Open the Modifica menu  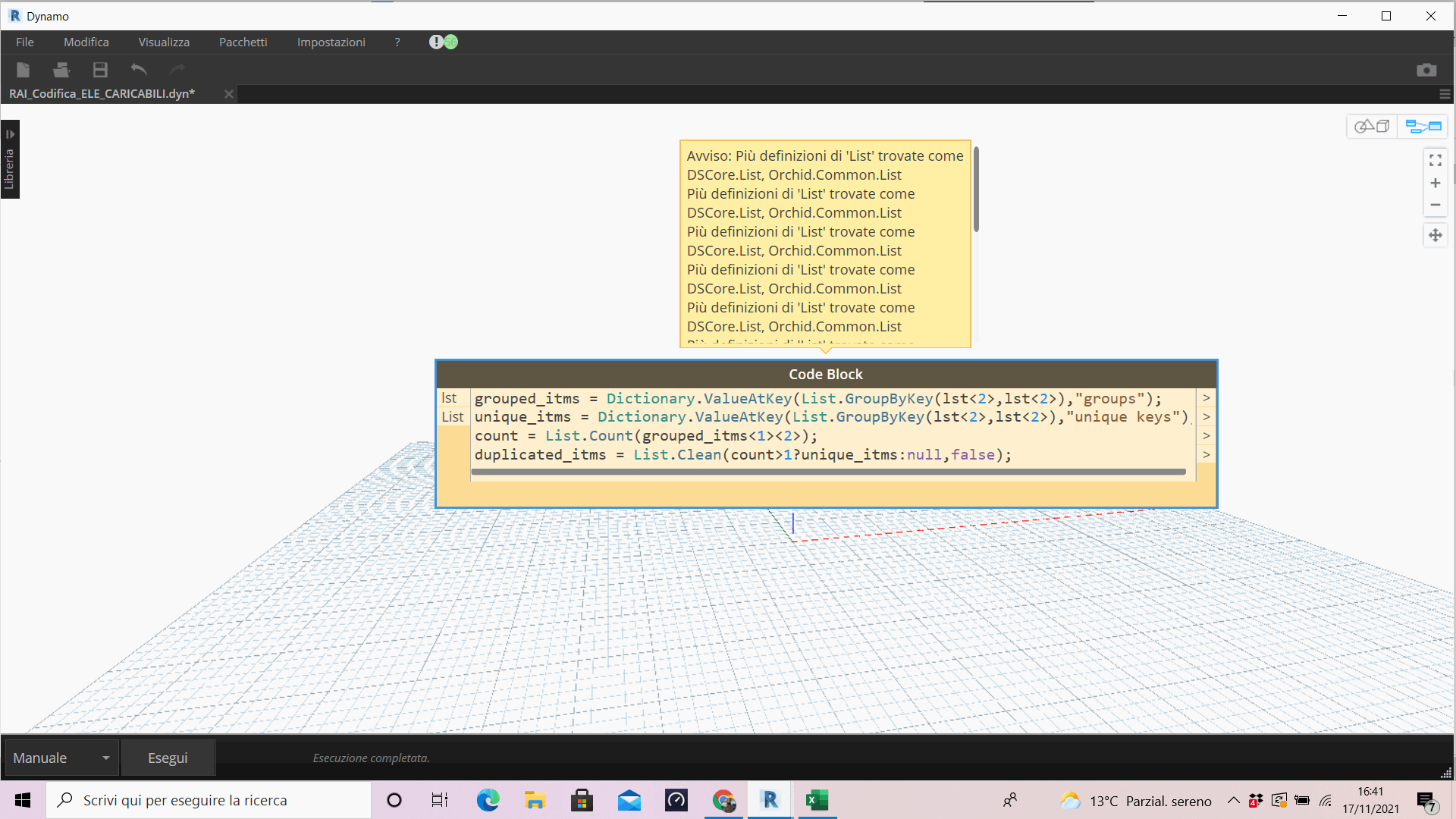86,42
